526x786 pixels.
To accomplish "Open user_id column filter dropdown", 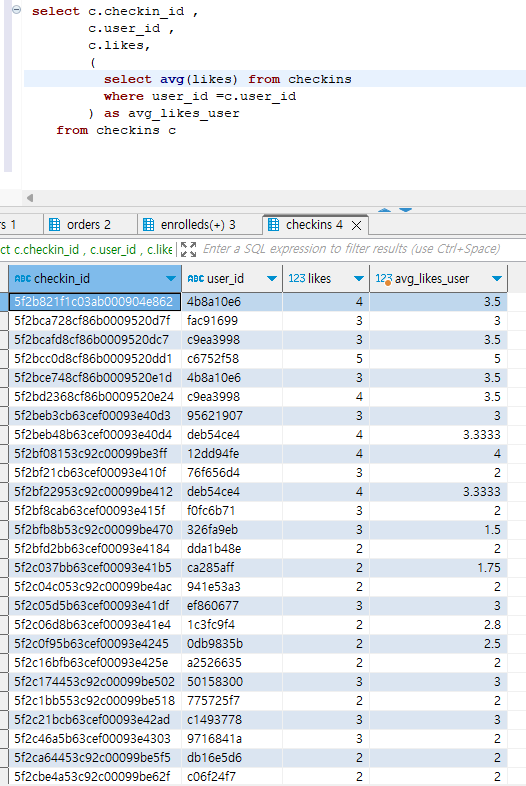I will 272,279.
